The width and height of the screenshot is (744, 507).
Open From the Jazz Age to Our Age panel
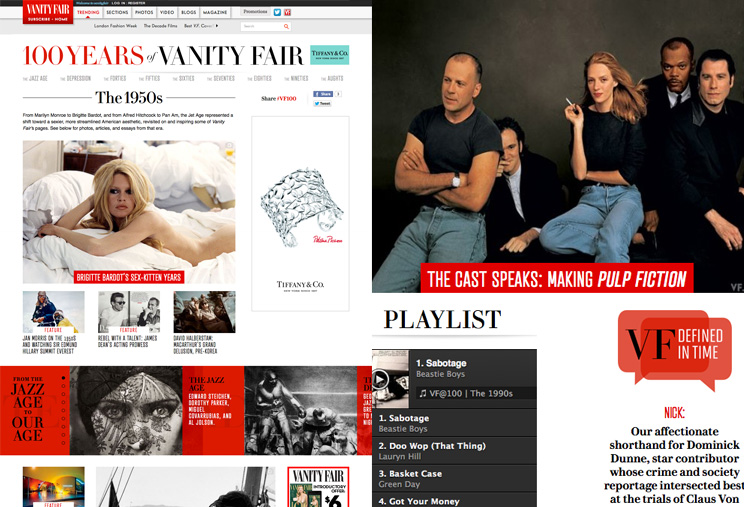pos(35,410)
